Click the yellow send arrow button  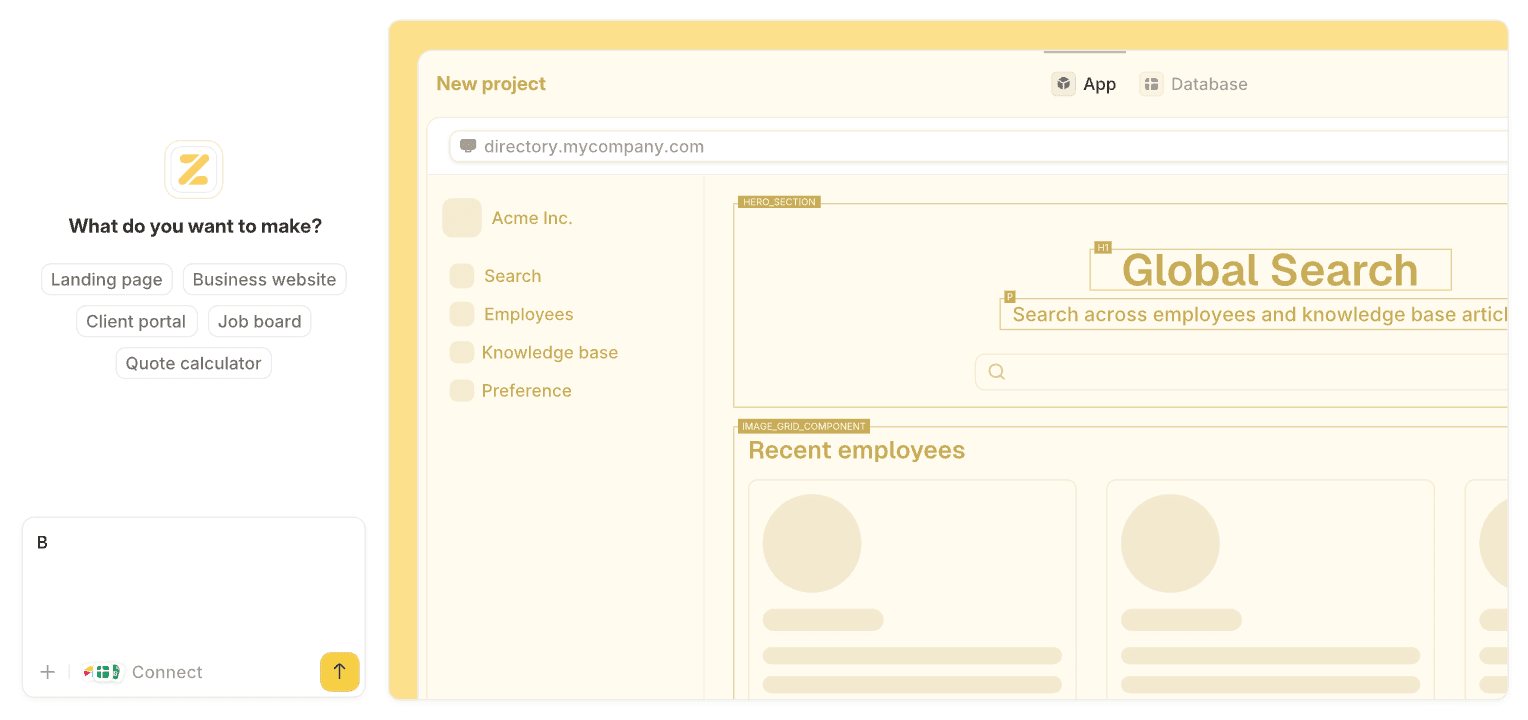[x=339, y=672]
